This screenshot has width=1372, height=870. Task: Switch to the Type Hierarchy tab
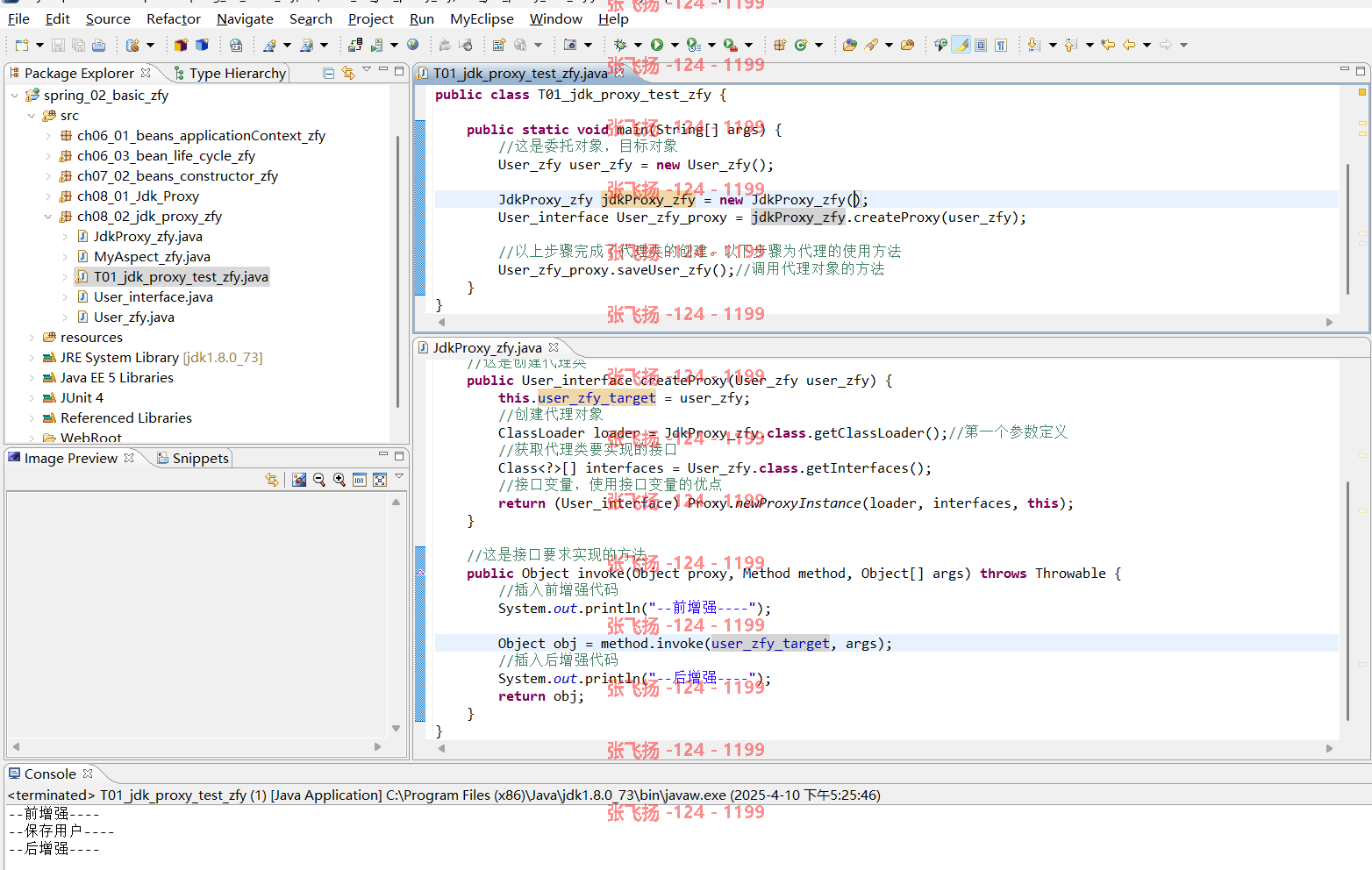(x=230, y=74)
